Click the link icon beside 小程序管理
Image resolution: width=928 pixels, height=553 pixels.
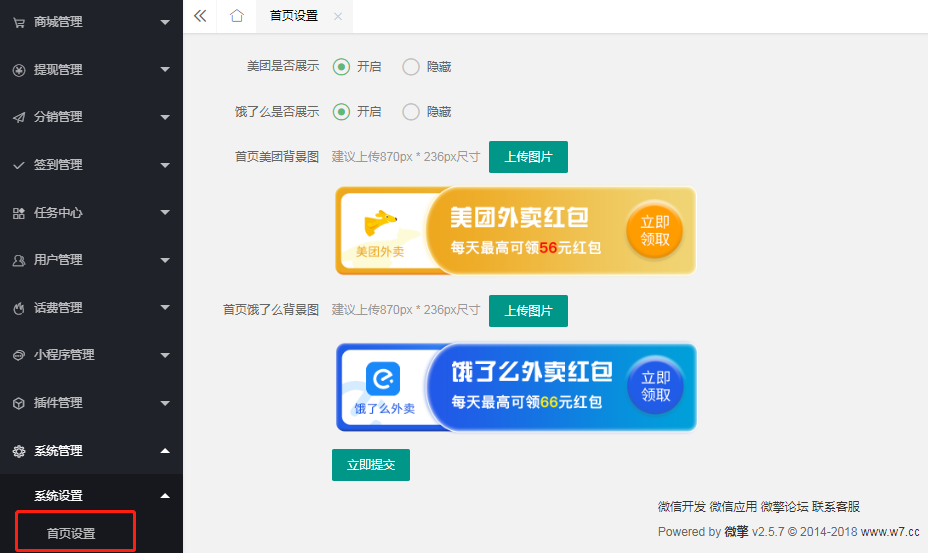tap(19, 355)
